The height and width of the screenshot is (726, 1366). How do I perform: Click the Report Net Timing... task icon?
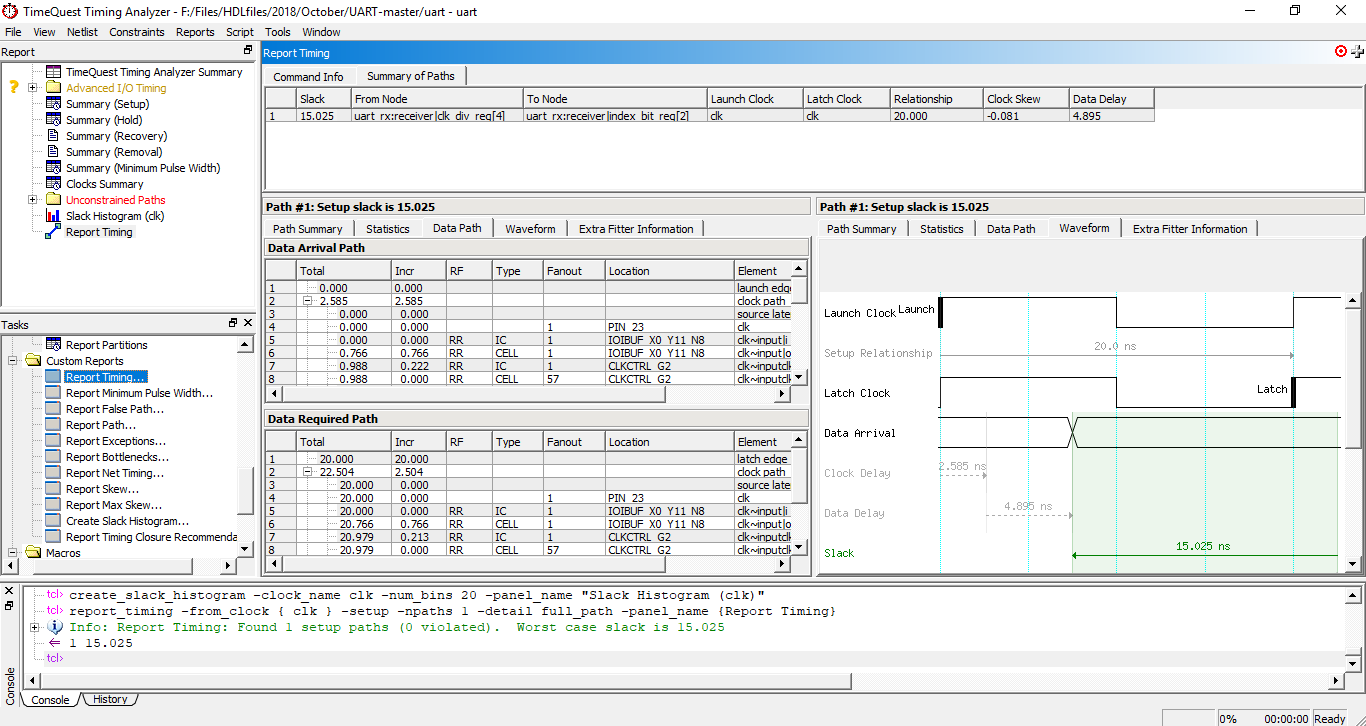pos(53,473)
